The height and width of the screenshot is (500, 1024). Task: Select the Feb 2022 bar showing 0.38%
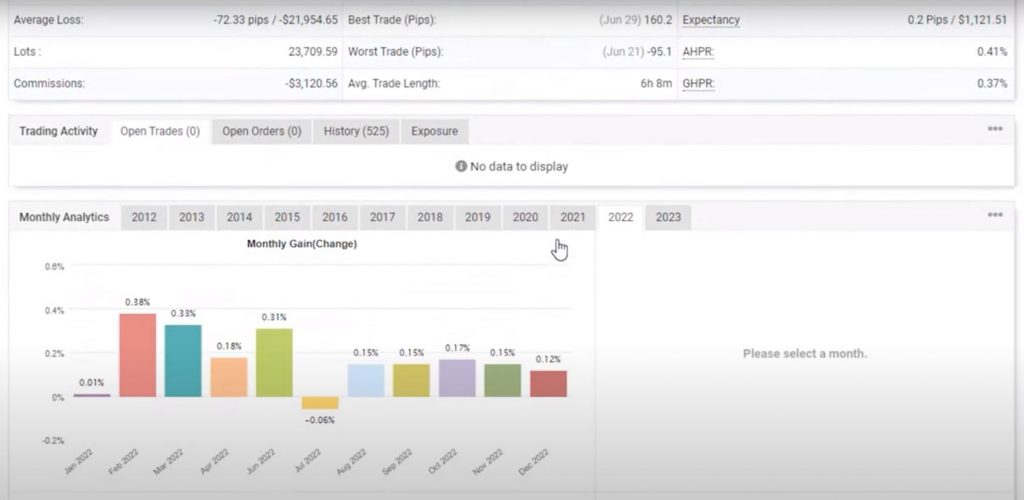pos(138,355)
